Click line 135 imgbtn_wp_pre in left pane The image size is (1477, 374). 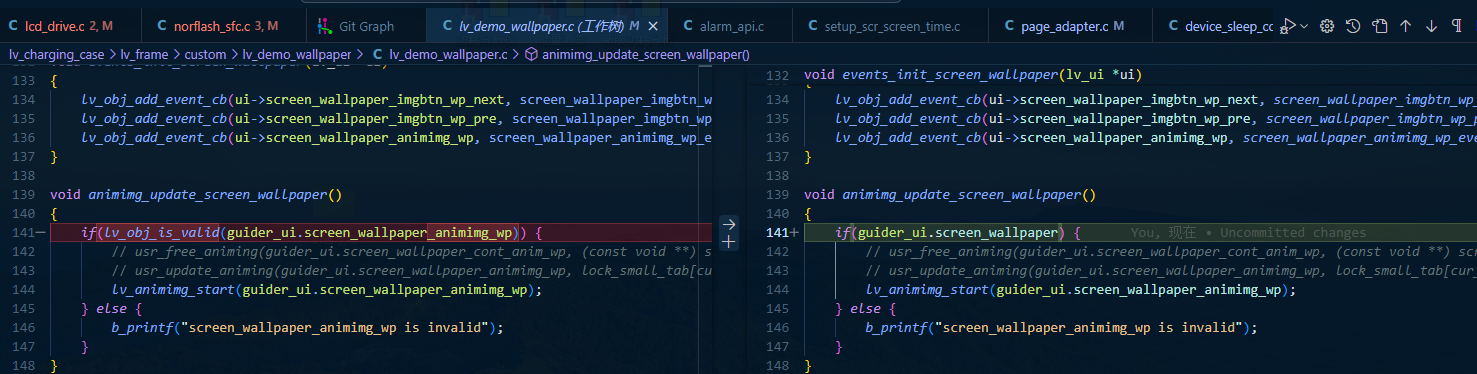[x=396, y=119]
